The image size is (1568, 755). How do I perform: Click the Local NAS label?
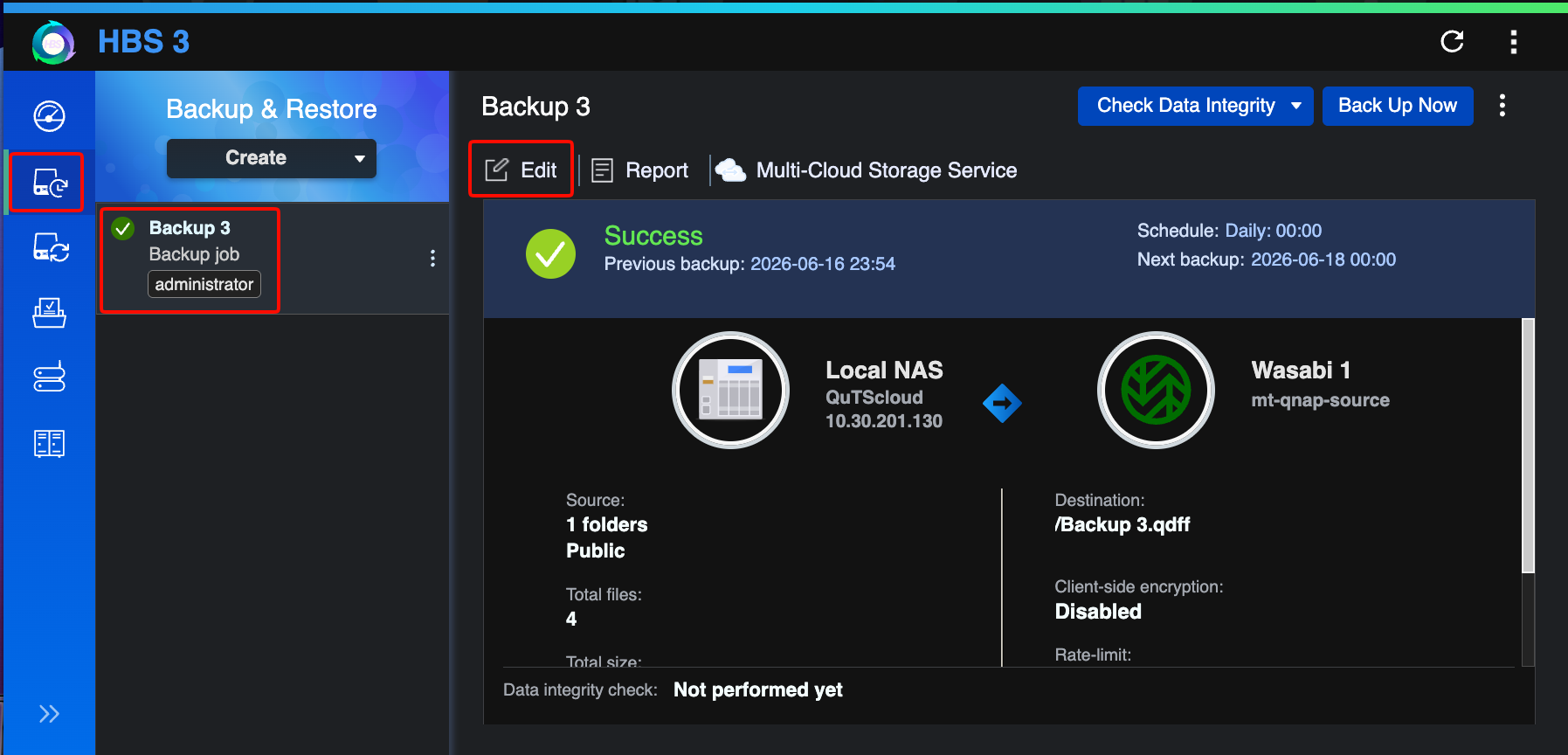point(884,371)
